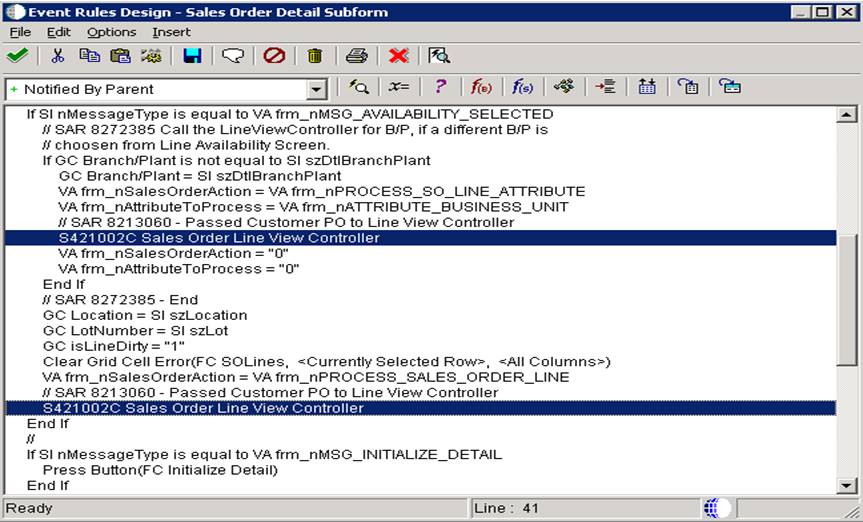Click the interconnect icon after f(s)
Image resolution: width=863 pixels, height=522 pixels.
click(x=564, y=86)
